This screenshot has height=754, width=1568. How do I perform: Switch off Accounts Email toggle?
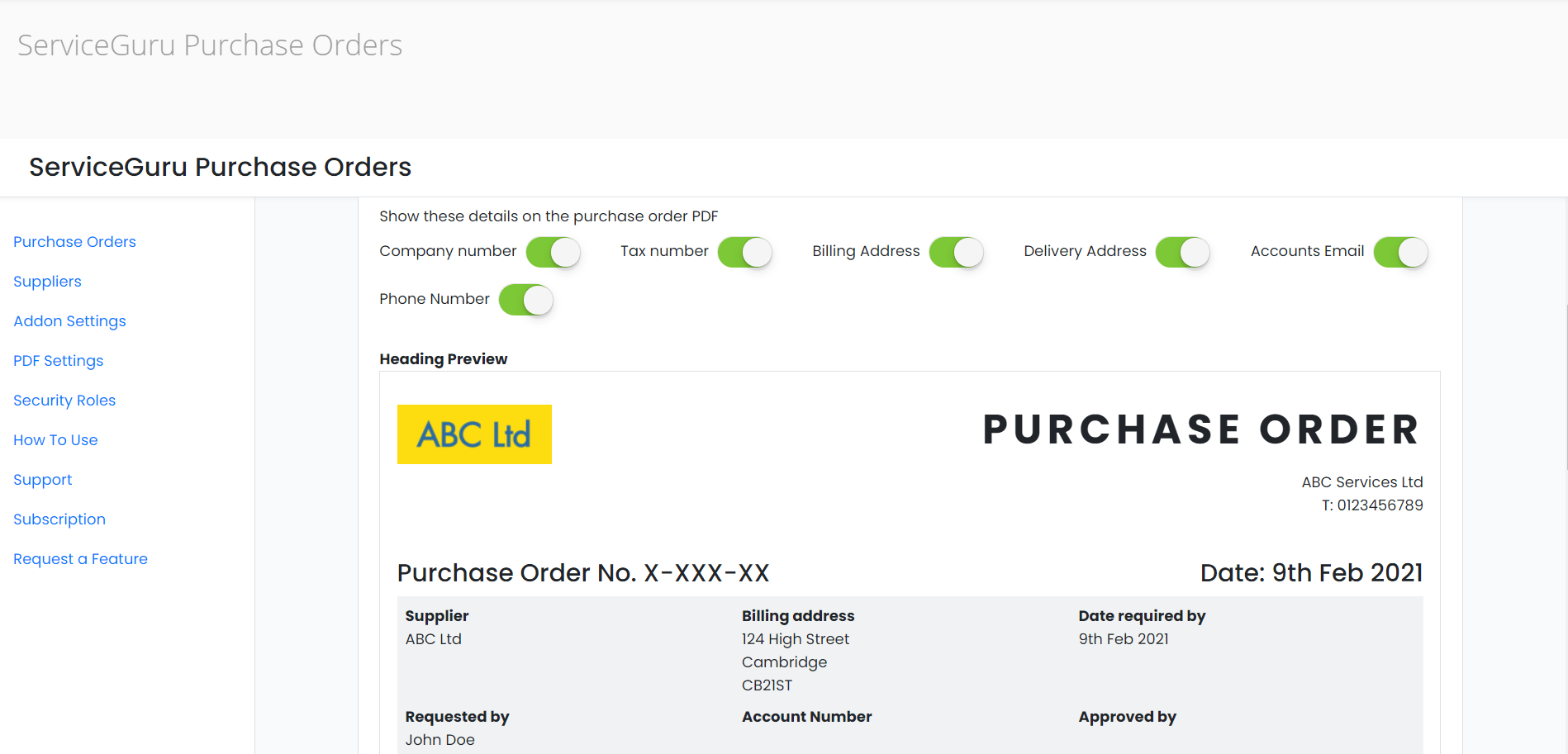[1400, 252]
